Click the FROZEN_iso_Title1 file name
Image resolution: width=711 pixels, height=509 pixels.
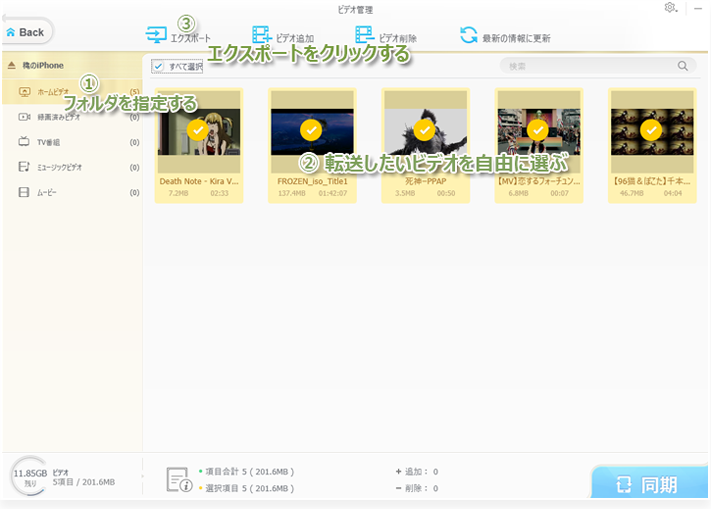312,181
